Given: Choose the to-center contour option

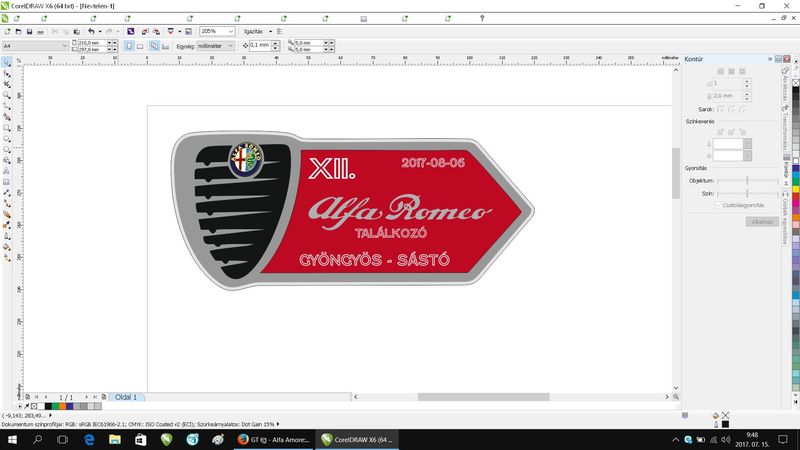Looking at the screenshot, I should tap(720, 71).
